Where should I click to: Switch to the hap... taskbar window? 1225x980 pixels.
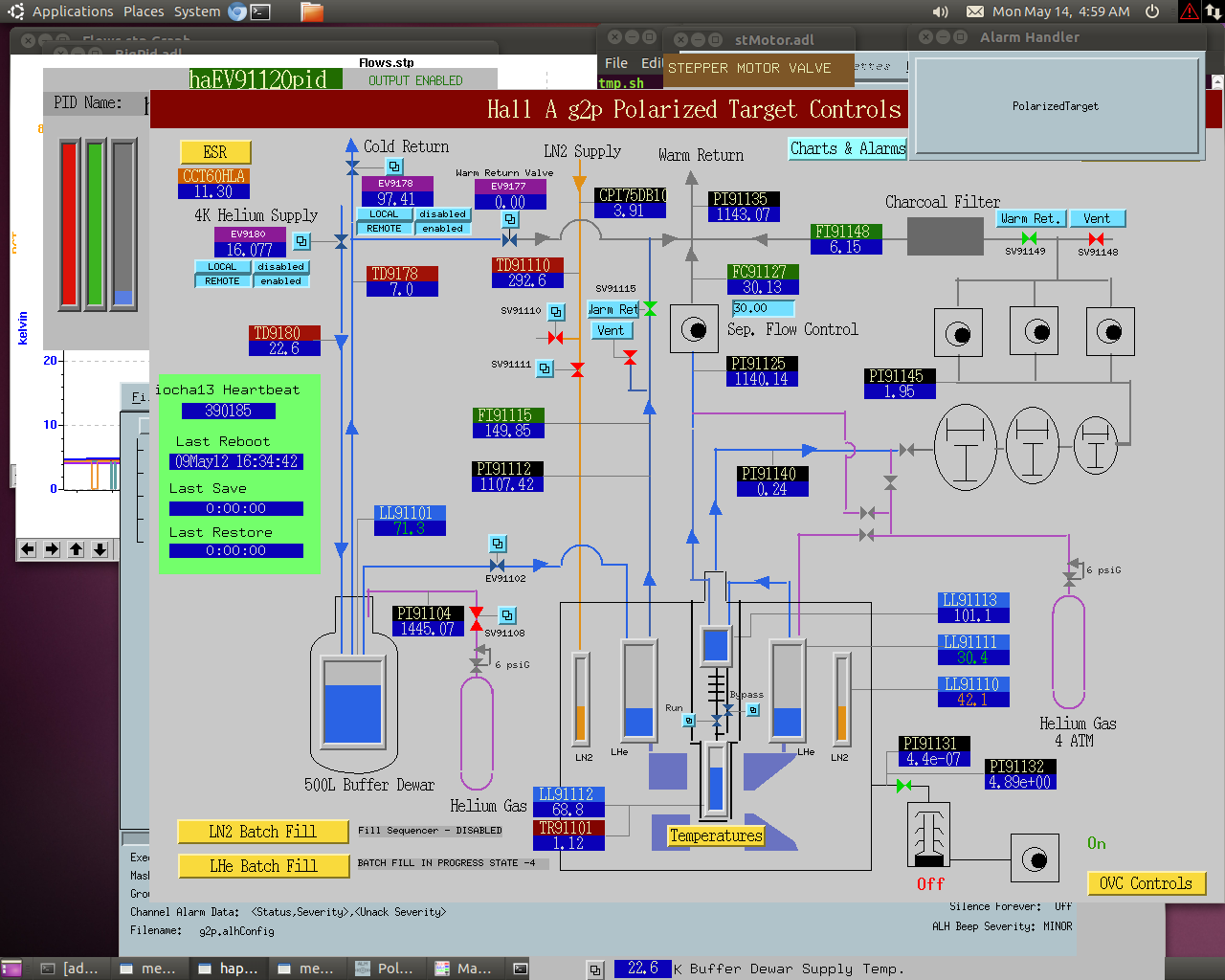[228, 969]
